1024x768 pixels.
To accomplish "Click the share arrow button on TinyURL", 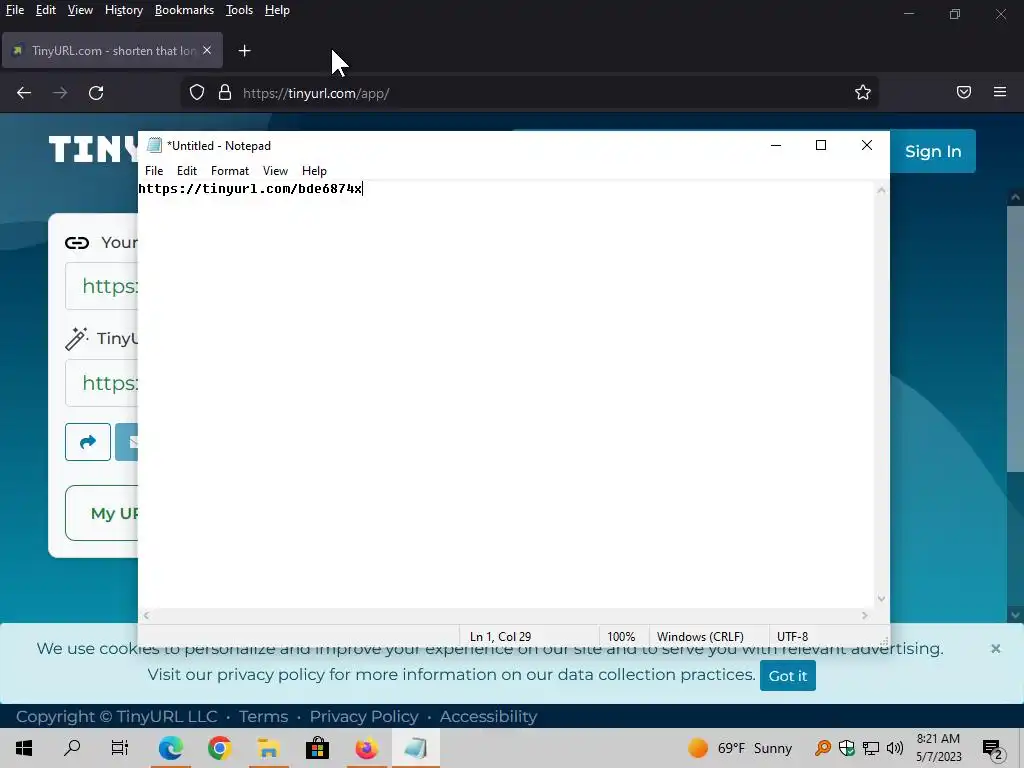I will click(x=88, y=442).
